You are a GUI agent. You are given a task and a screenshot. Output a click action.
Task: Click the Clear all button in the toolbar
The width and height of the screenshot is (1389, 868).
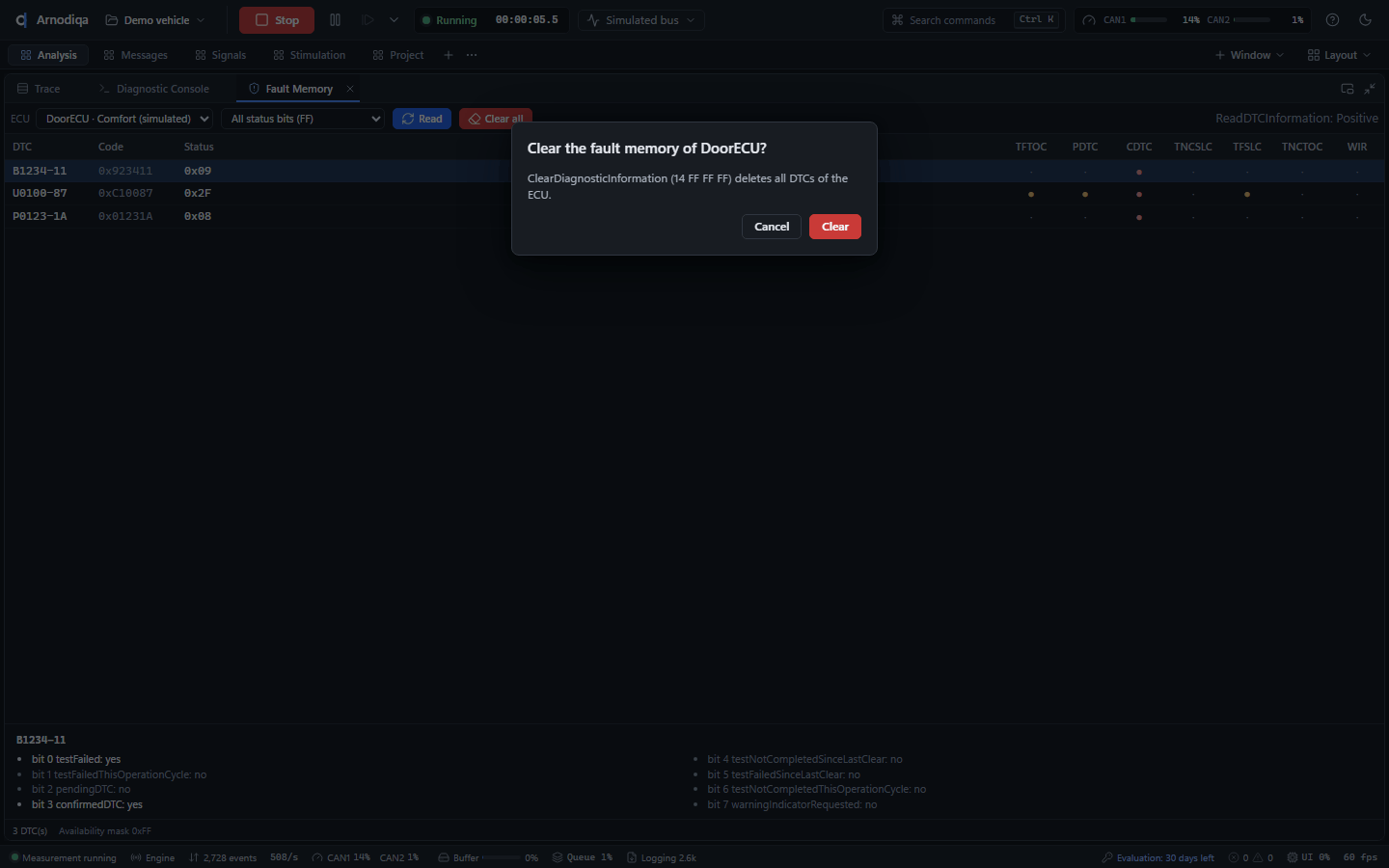click(x=496, y=119)
